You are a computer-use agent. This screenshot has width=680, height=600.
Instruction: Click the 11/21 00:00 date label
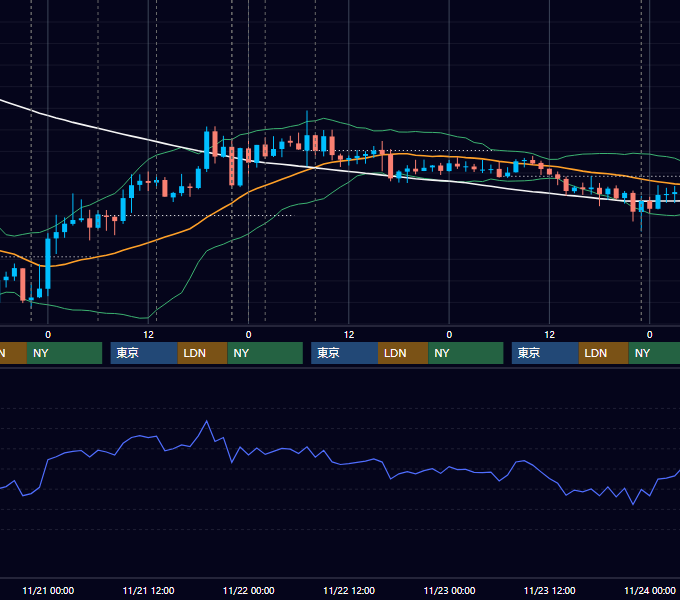point(48,590)
